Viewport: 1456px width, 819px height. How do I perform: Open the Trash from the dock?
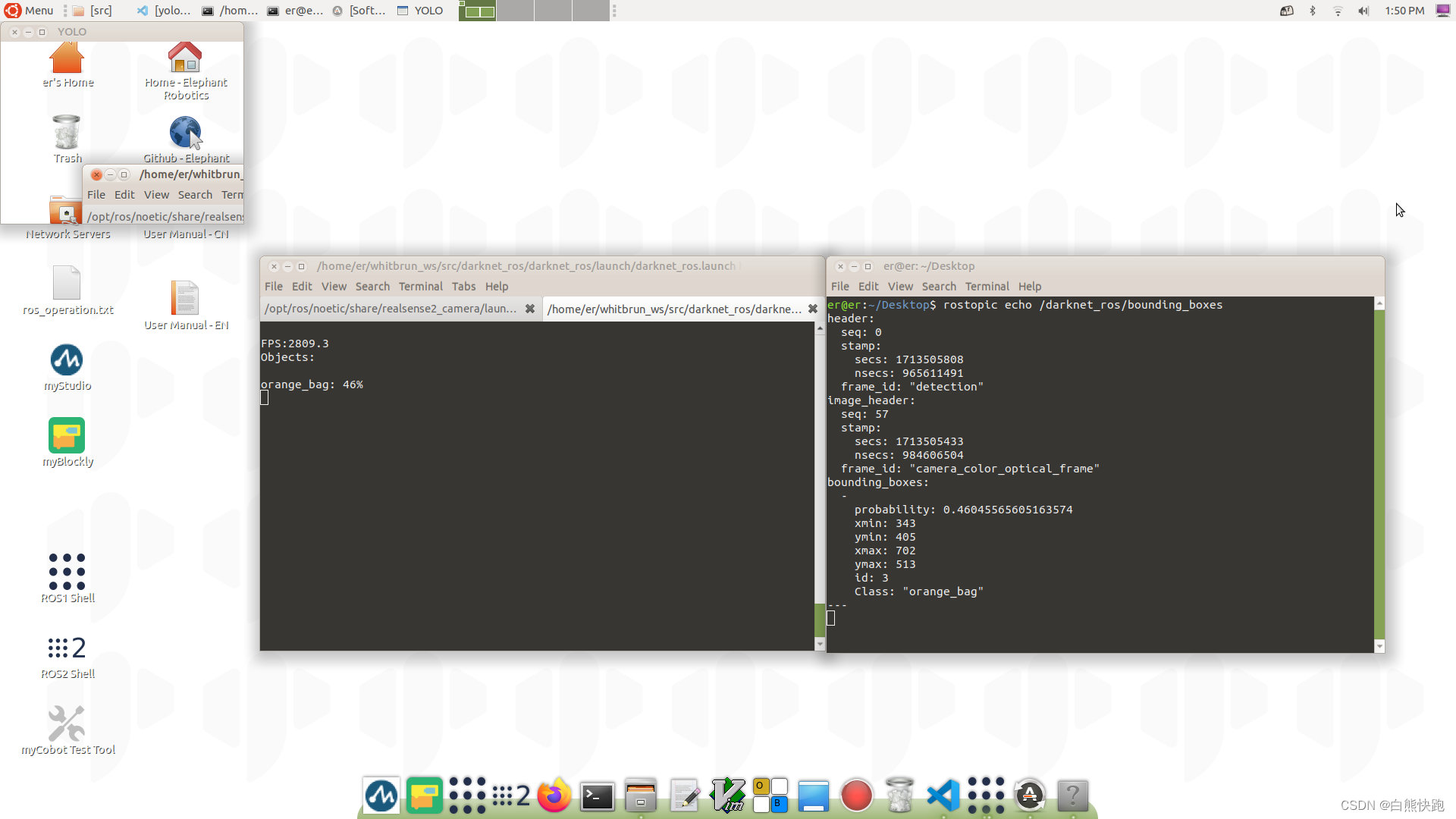(x=899, y=795)
